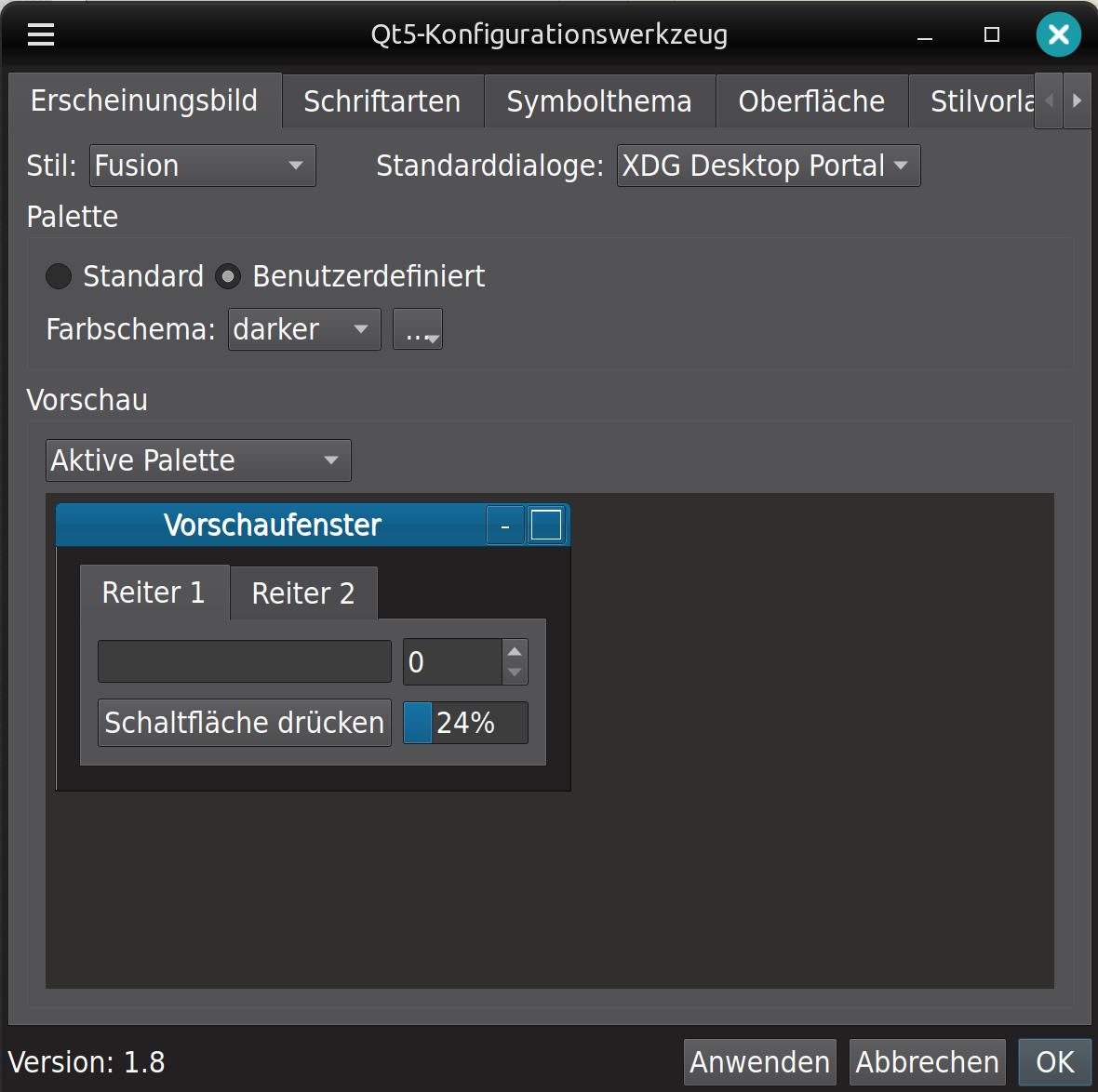The height and width of the screenshot is (1092, 1098).
Task: Open the Standarddialoge dropdown
Action: click(768, 166)
